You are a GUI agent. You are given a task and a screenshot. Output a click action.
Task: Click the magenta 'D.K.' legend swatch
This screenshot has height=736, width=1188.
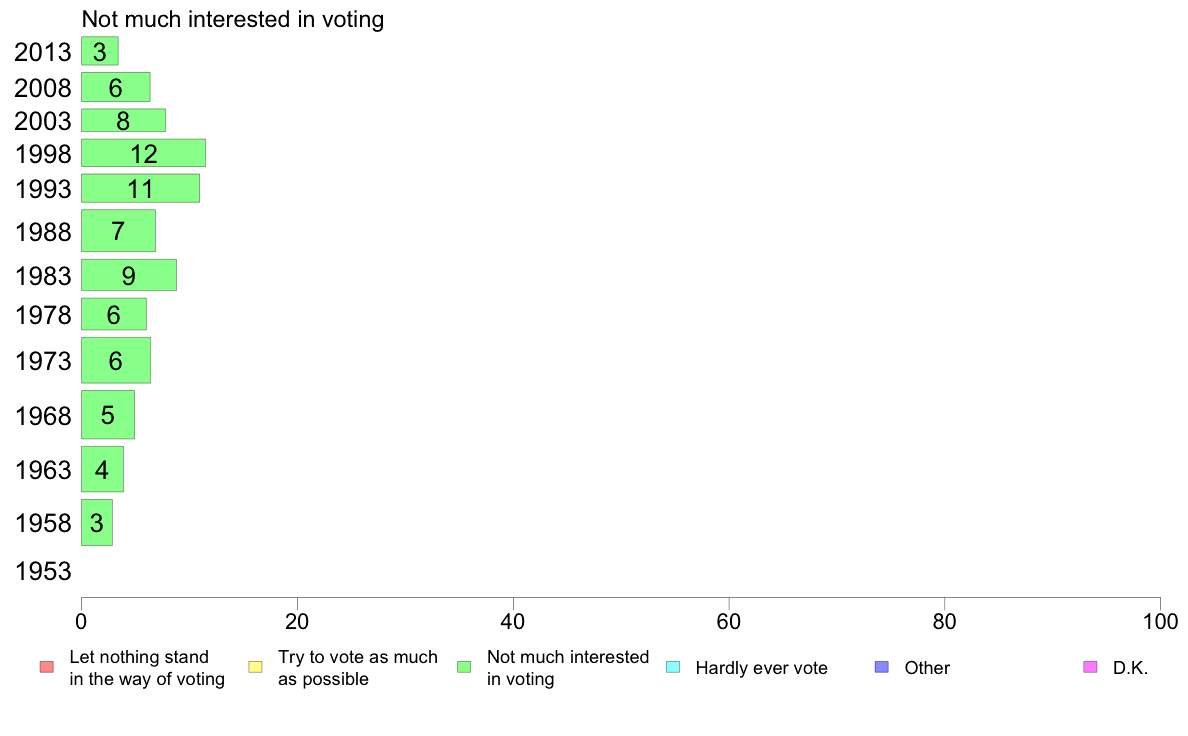1090,667
